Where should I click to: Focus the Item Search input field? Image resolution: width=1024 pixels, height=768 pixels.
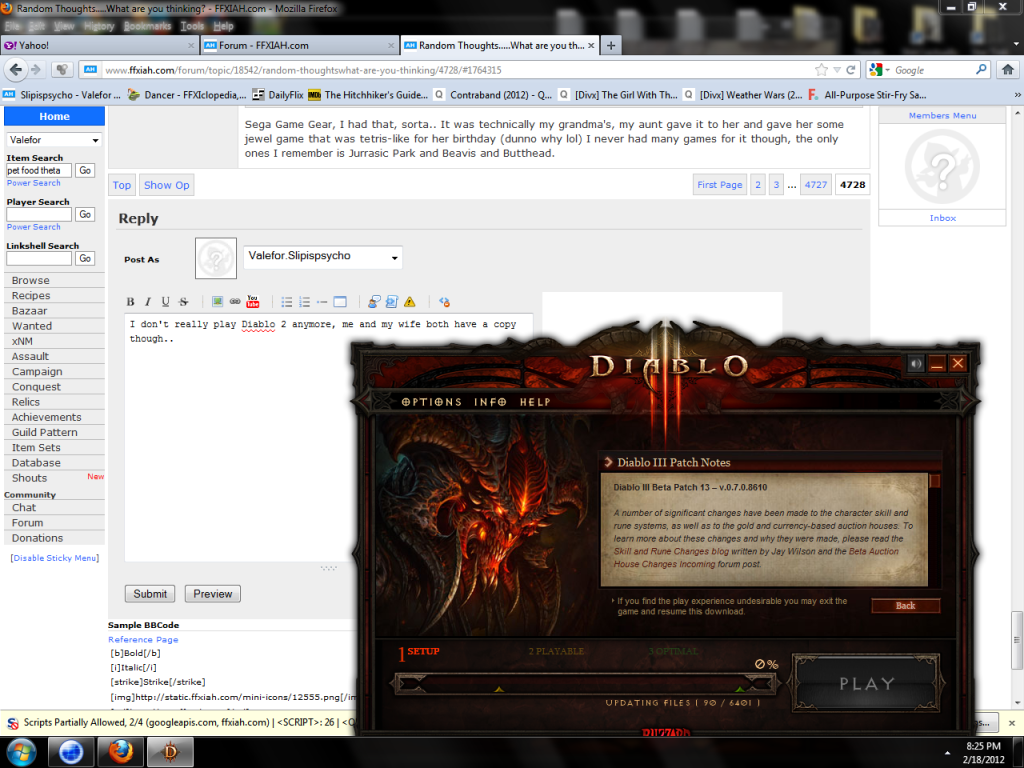click(39, 170)
